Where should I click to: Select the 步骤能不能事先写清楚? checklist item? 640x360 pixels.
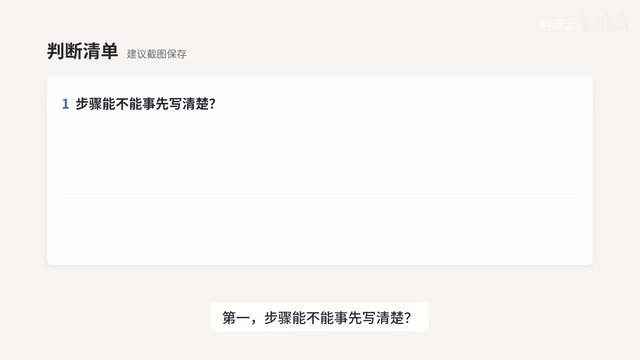(139, 104)
